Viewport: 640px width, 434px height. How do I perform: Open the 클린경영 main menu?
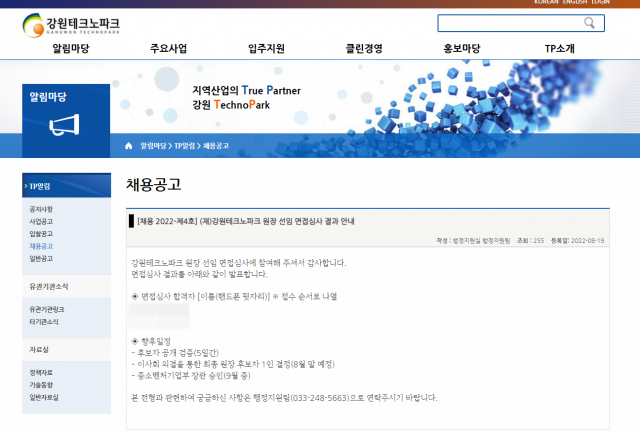pos(364,49)
